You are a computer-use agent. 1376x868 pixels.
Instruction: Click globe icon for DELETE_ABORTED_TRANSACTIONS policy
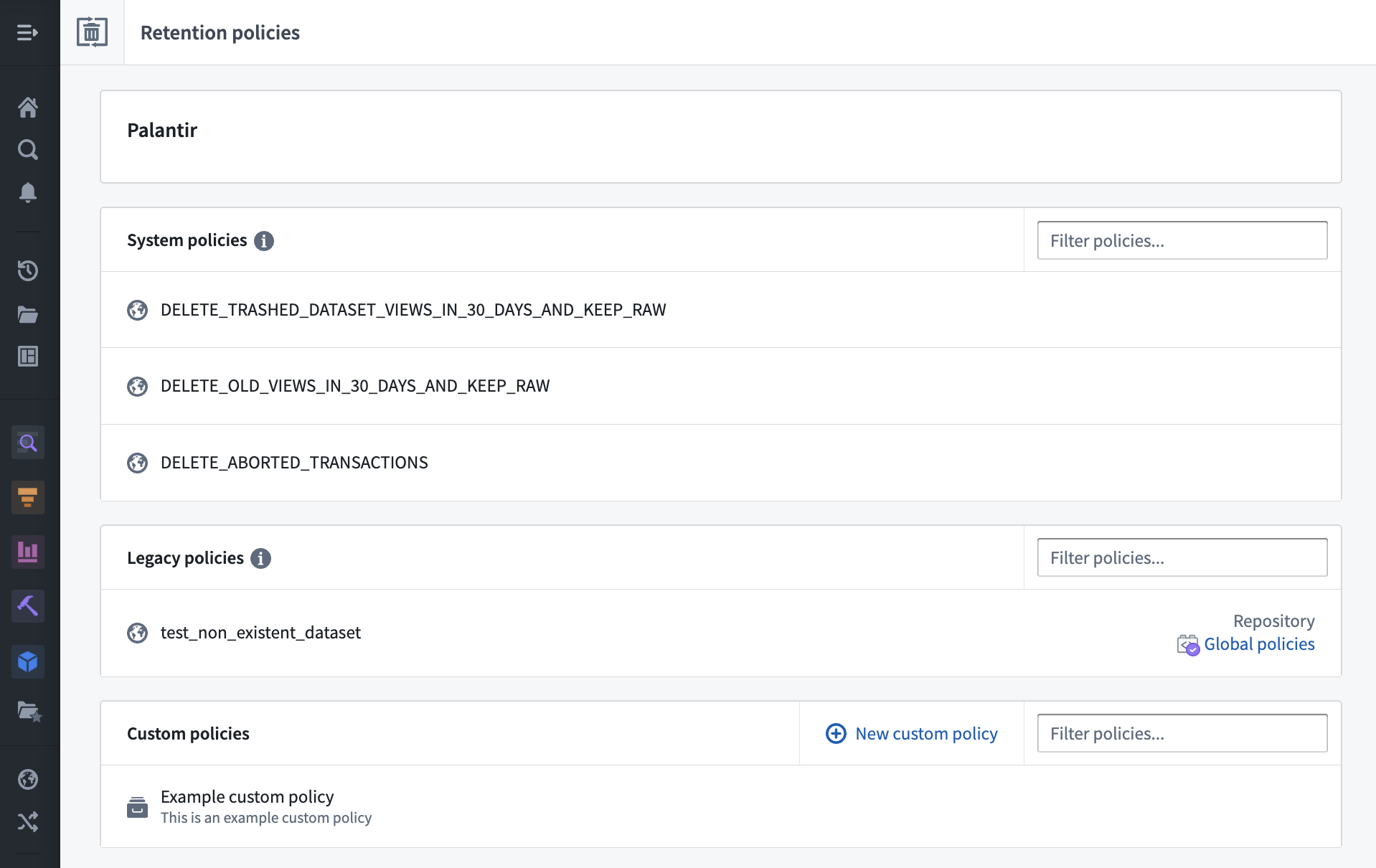click(x=137, y=463)
